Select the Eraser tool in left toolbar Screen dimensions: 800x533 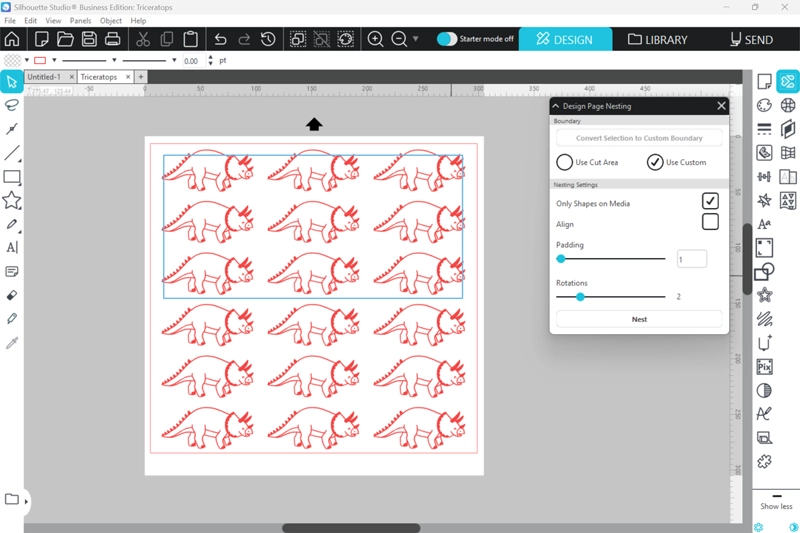click(12, 295)
